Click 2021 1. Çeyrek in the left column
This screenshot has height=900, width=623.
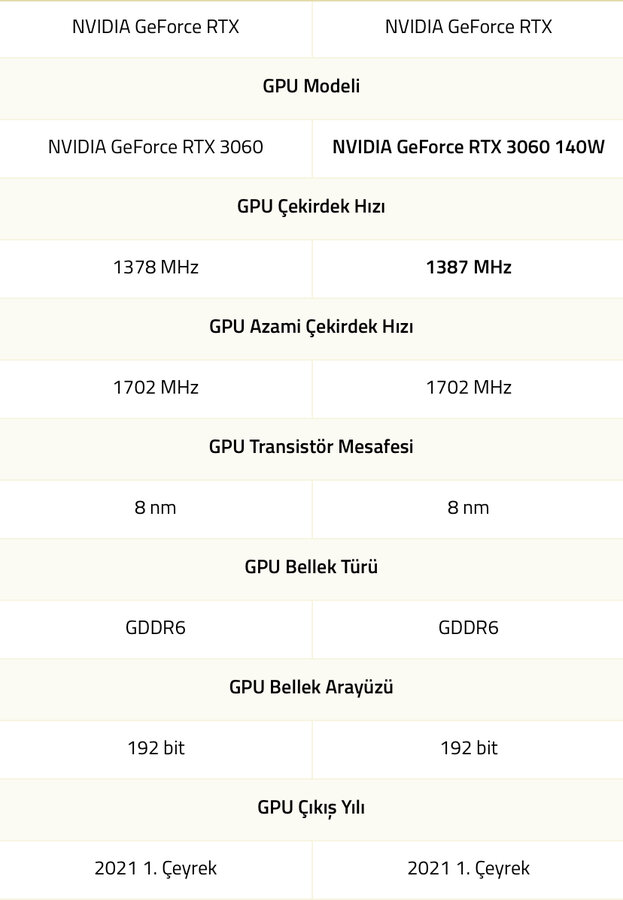(156, 868)
